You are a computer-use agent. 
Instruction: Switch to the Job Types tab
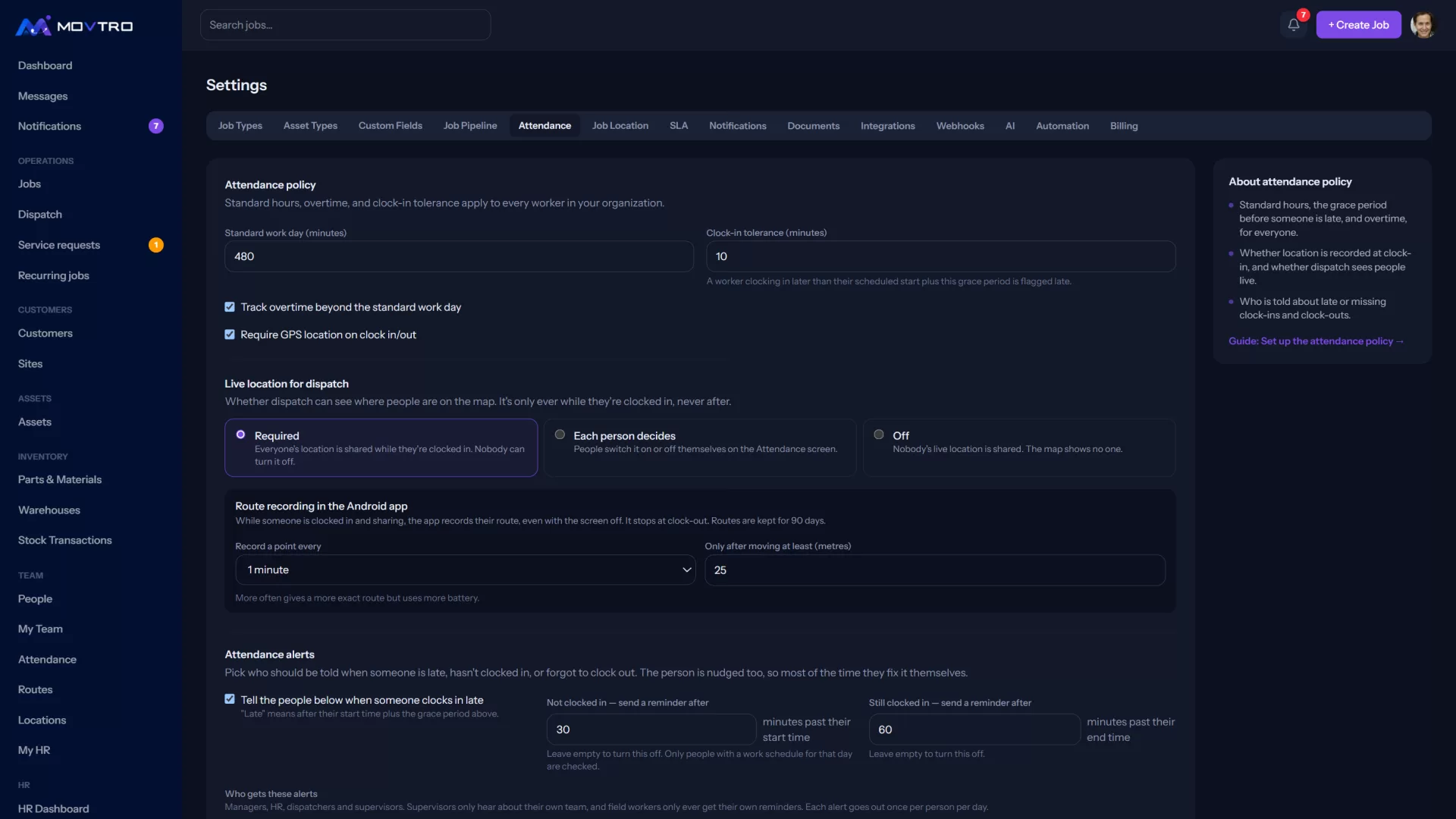240,126
